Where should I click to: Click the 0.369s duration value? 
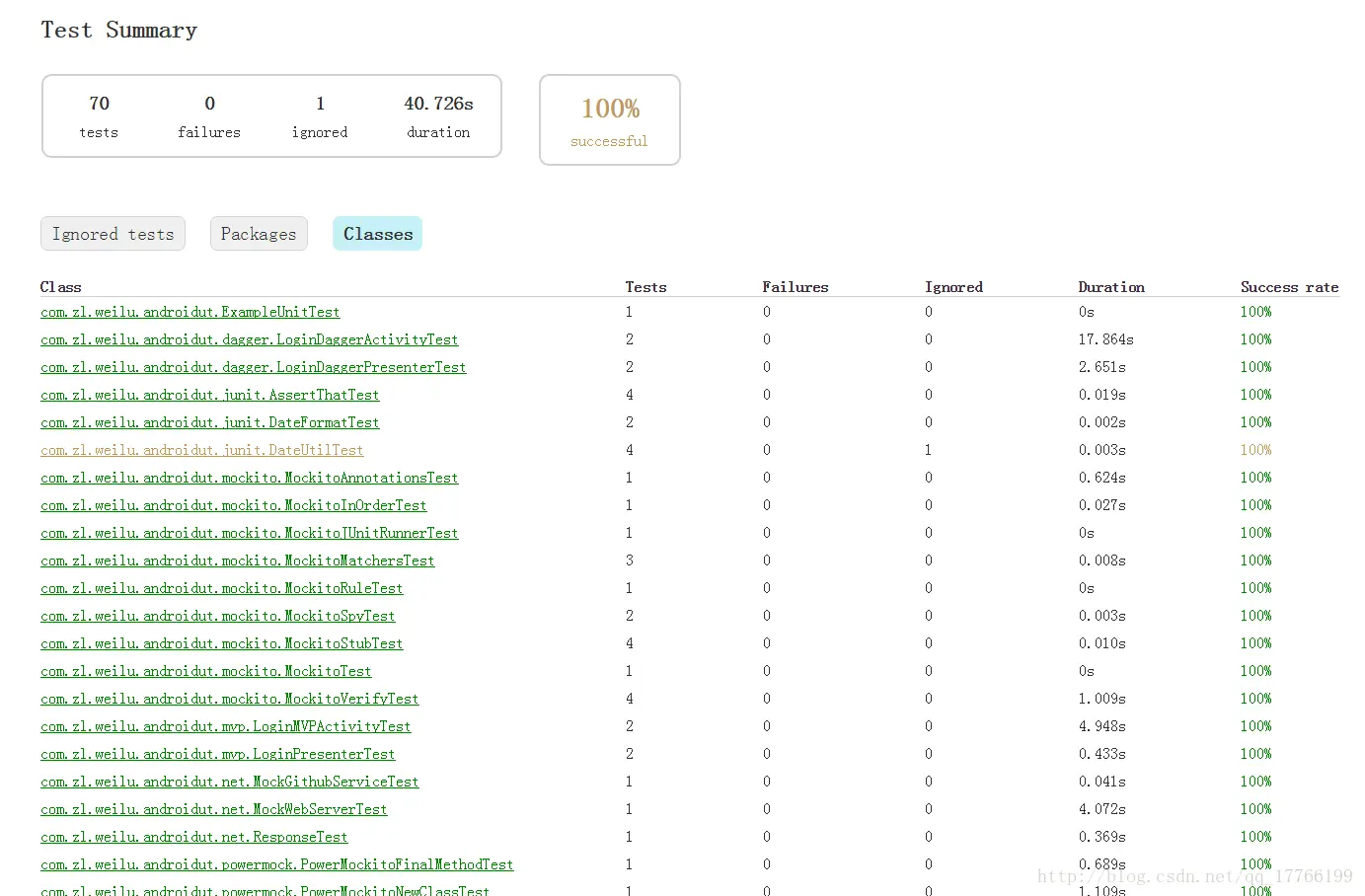(x=1101, y=837)
